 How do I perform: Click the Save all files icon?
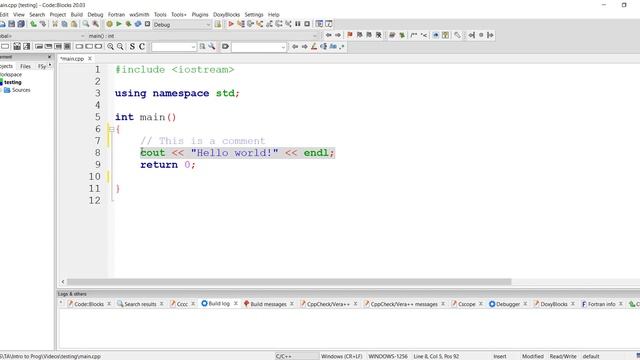click(21, 24)
